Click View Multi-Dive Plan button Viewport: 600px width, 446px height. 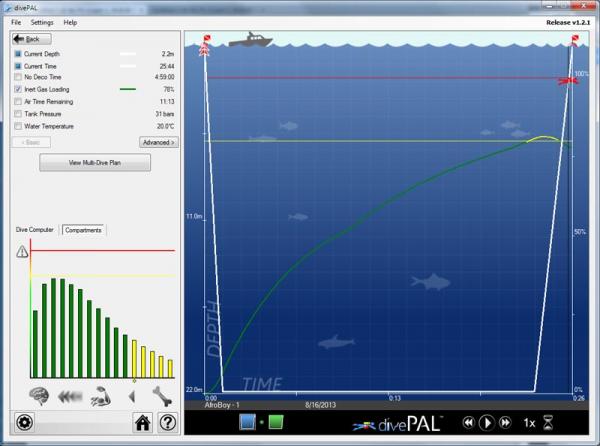(95, 162)
